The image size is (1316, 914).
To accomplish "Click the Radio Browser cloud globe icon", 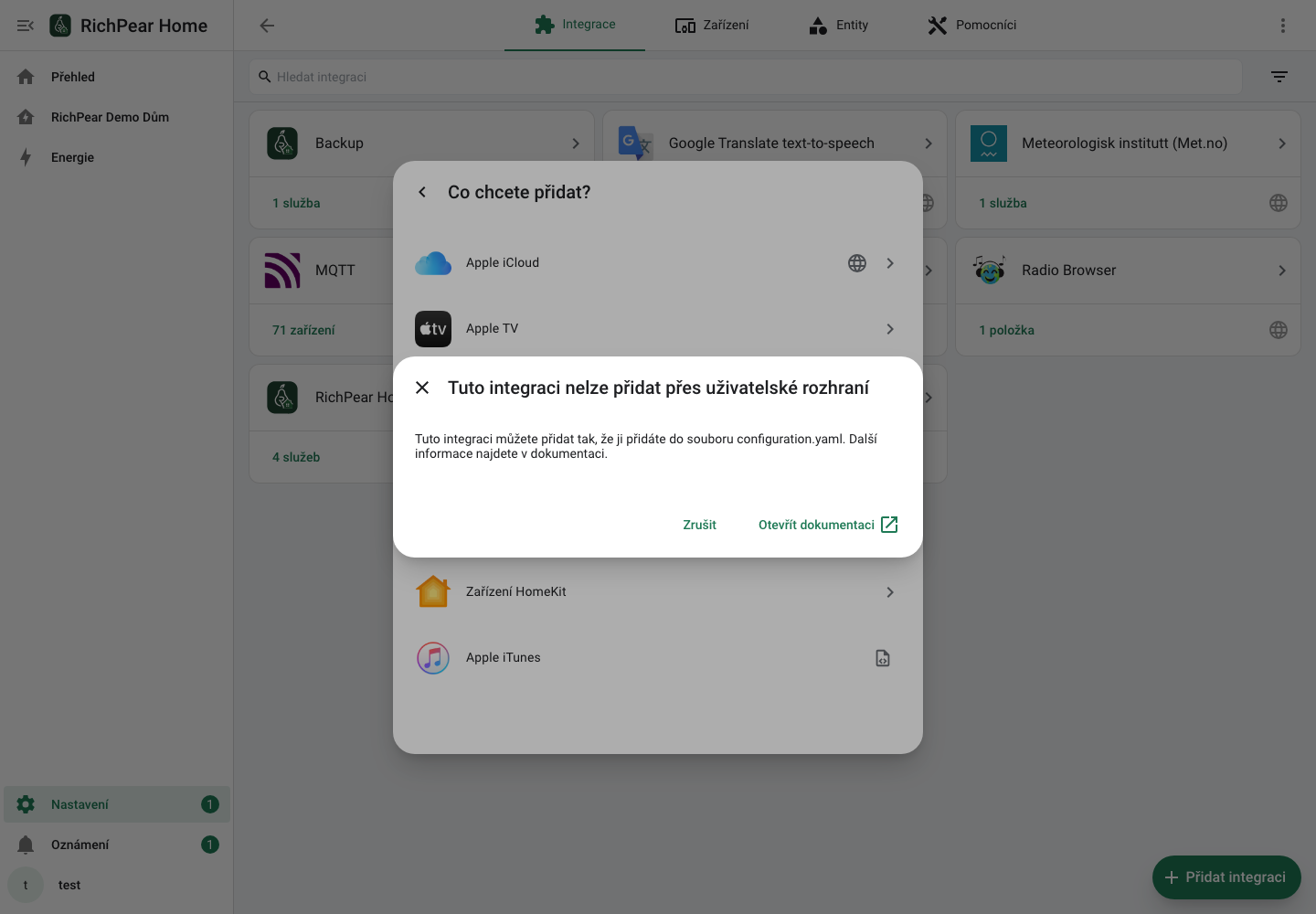I will click(x=1279, y=330).
